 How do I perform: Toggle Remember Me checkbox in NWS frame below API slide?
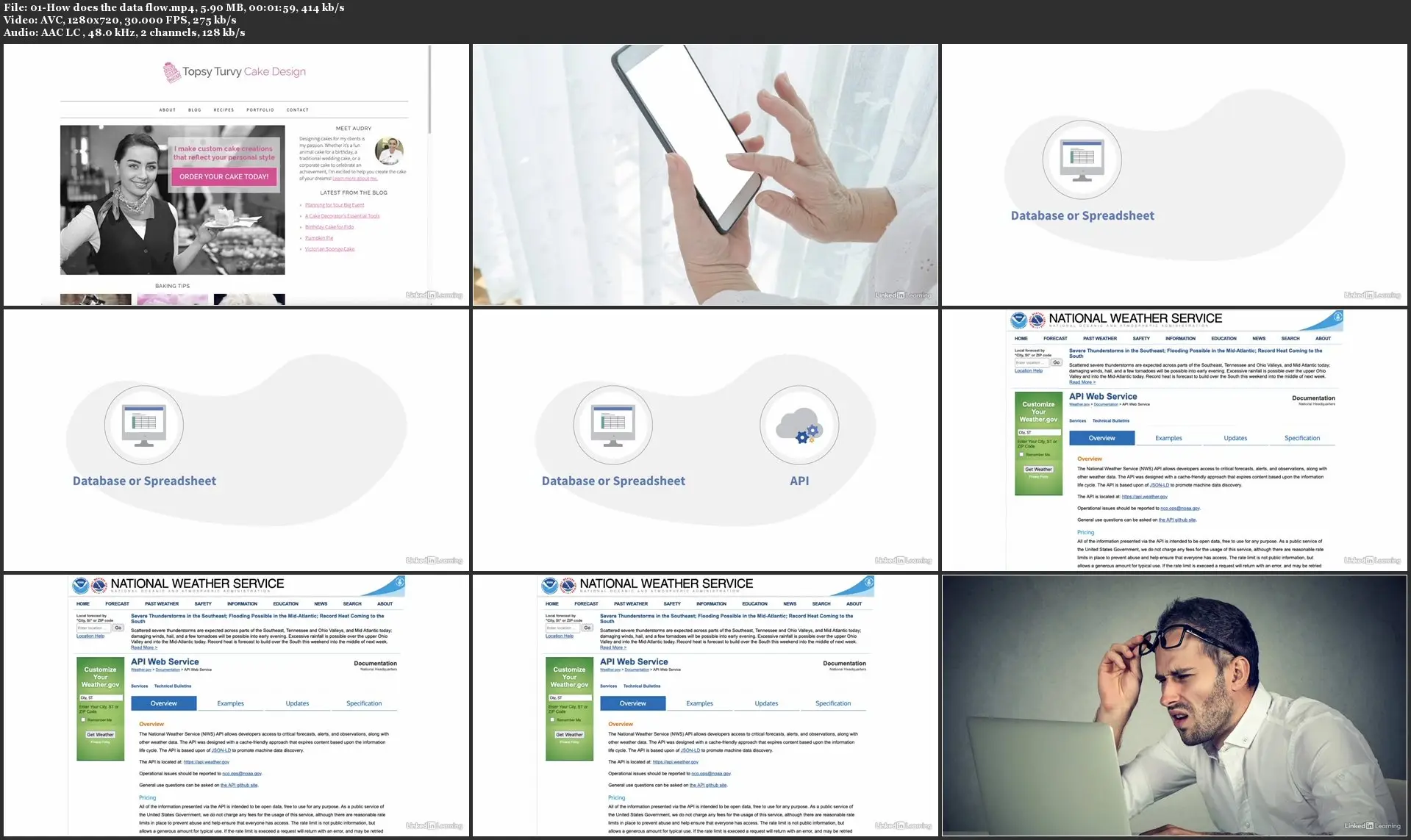pyautogui.click(x=552, y=719)
